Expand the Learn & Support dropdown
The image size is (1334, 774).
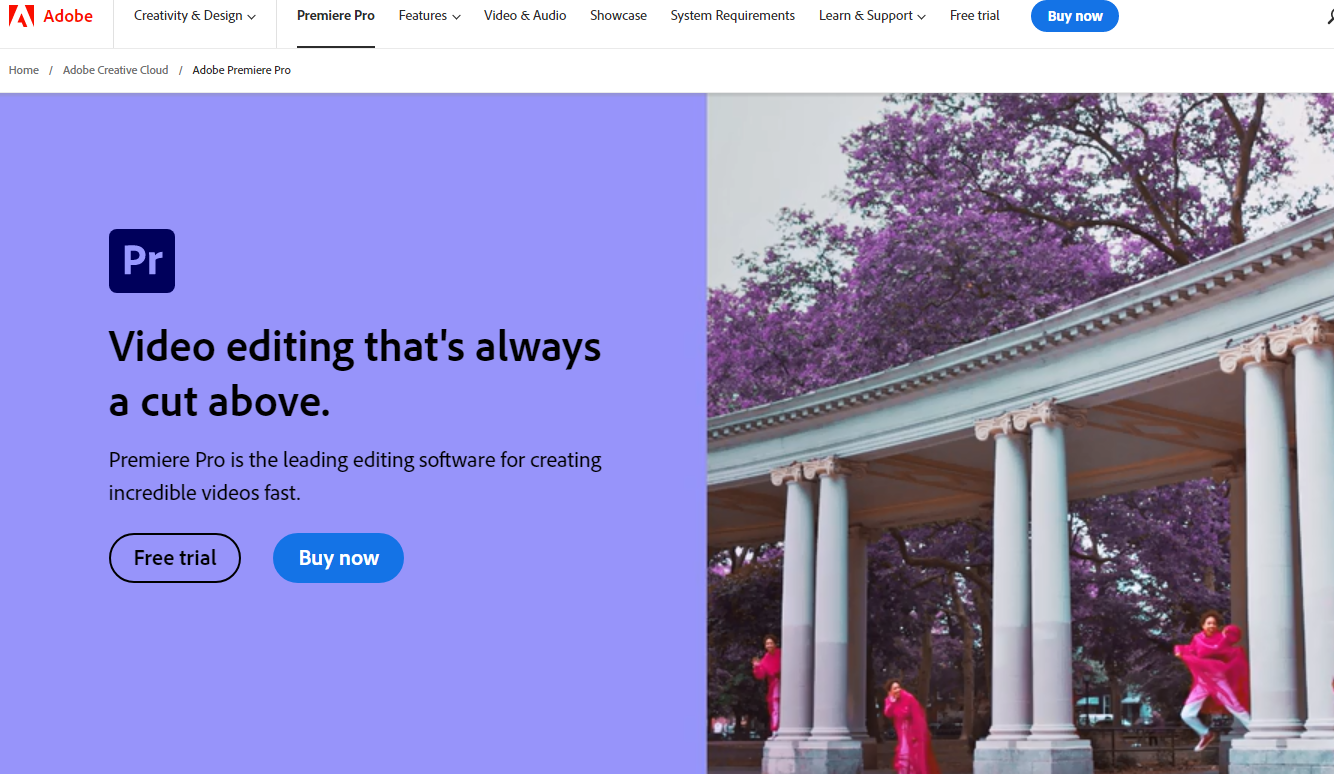click(x=871, y=16)
